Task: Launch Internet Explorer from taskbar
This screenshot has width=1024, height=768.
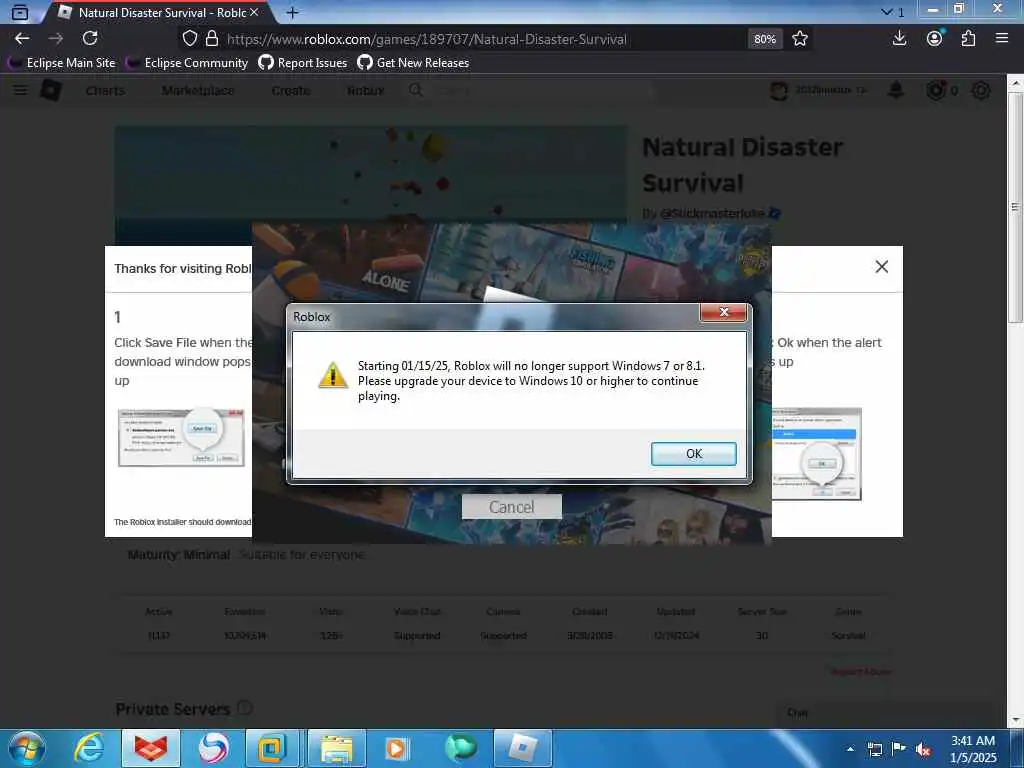Action: [x=89, y=748]
